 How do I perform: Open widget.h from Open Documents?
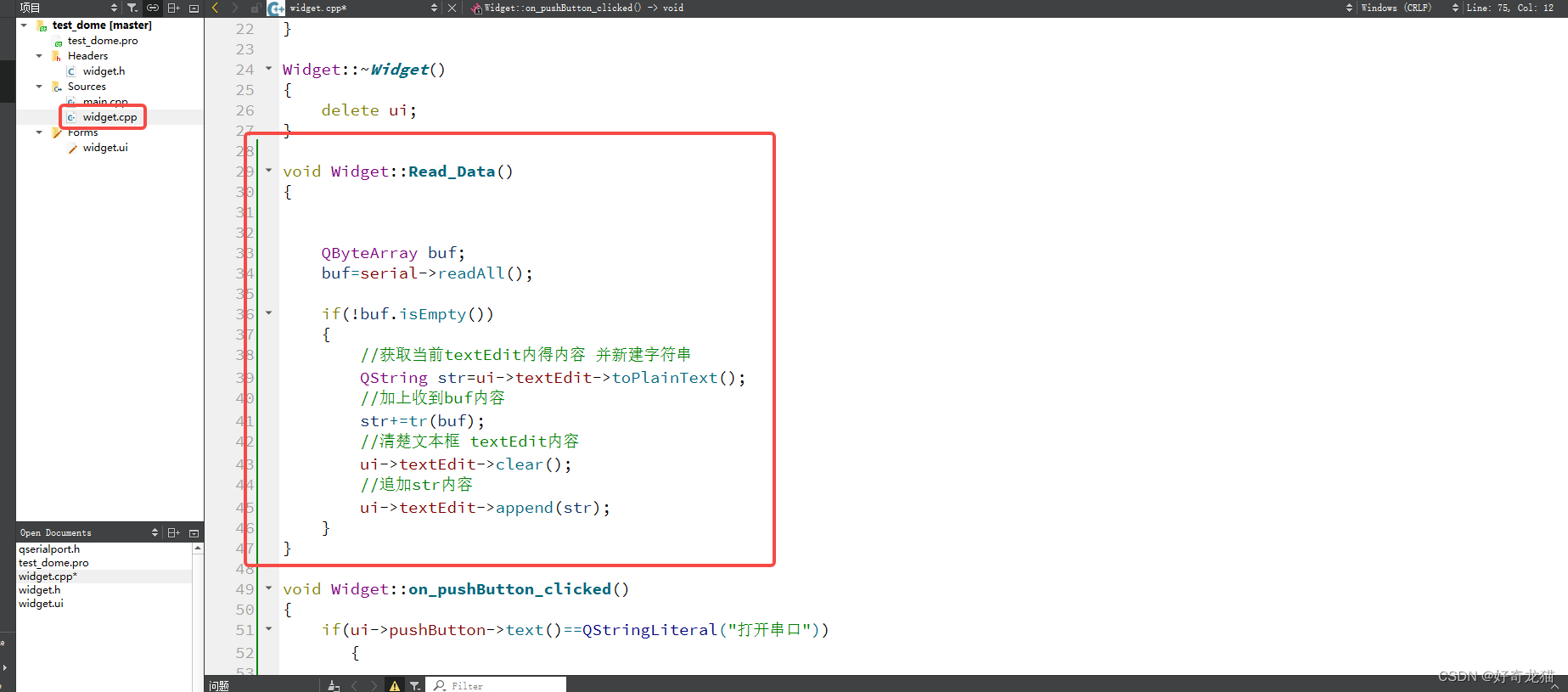[x=40, y=590]
